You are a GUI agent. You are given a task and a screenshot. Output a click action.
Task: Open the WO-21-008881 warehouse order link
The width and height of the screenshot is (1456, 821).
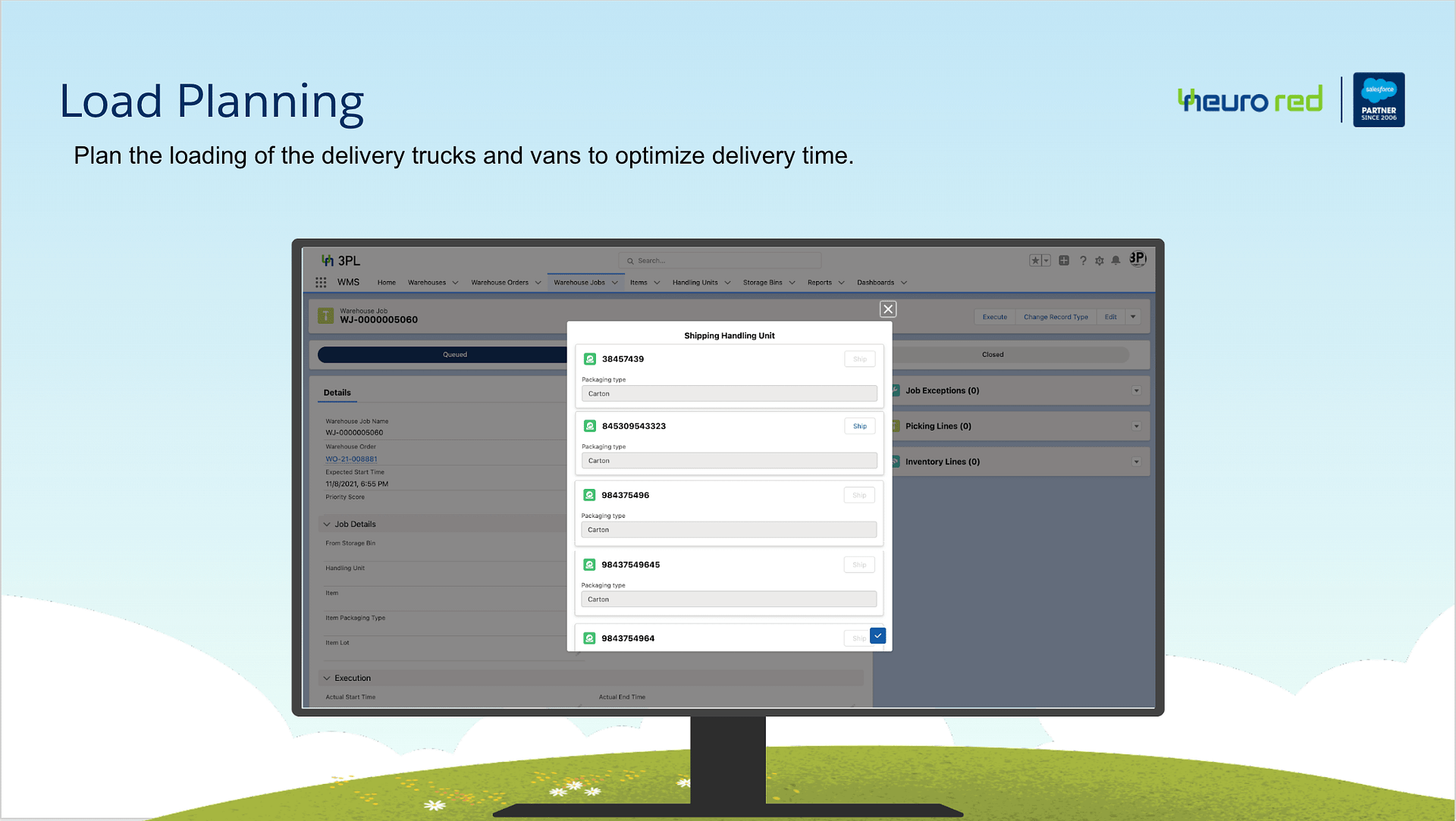pos(351,459)
